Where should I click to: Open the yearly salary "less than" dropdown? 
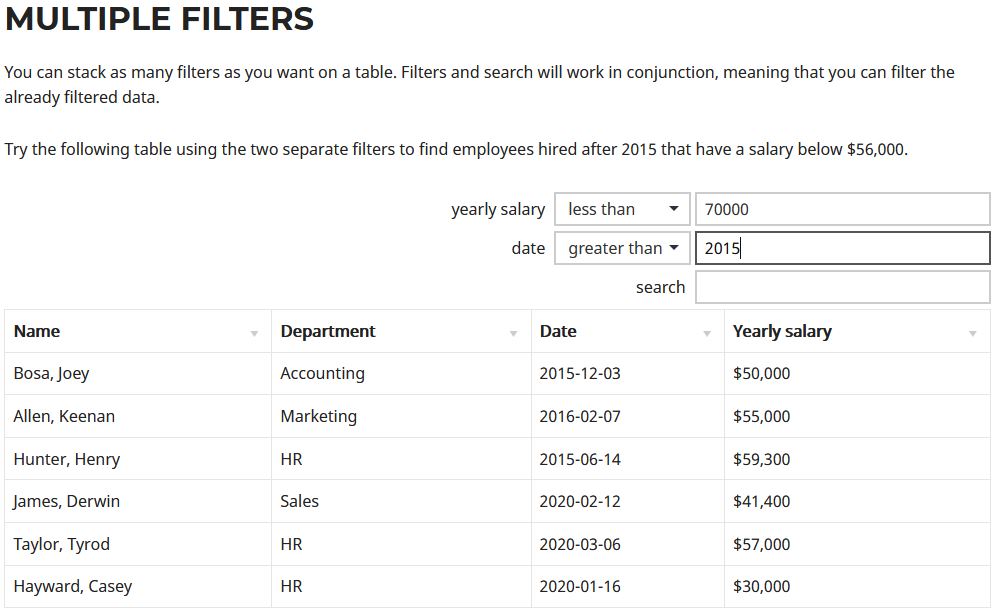click(622, 209)
